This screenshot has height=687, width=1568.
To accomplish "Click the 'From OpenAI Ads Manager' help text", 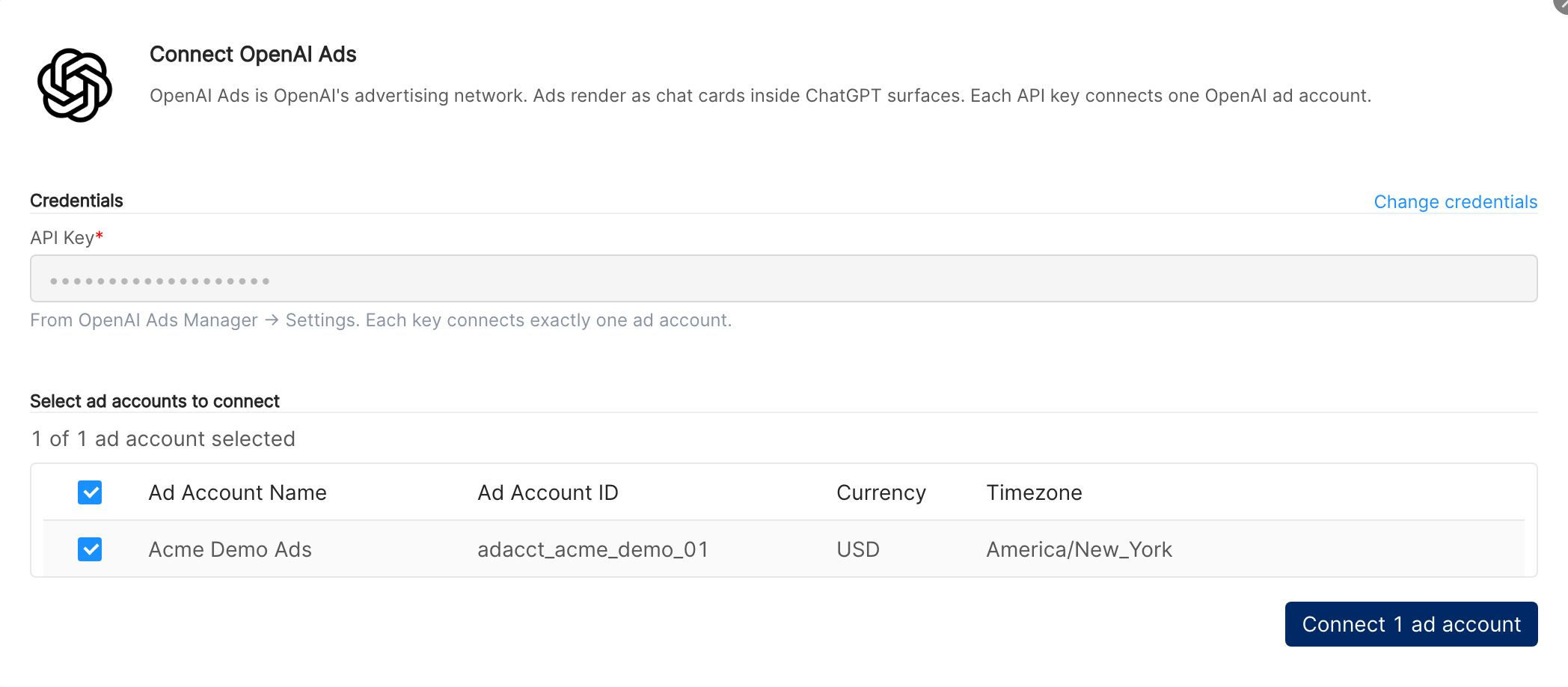I will 381,320.
